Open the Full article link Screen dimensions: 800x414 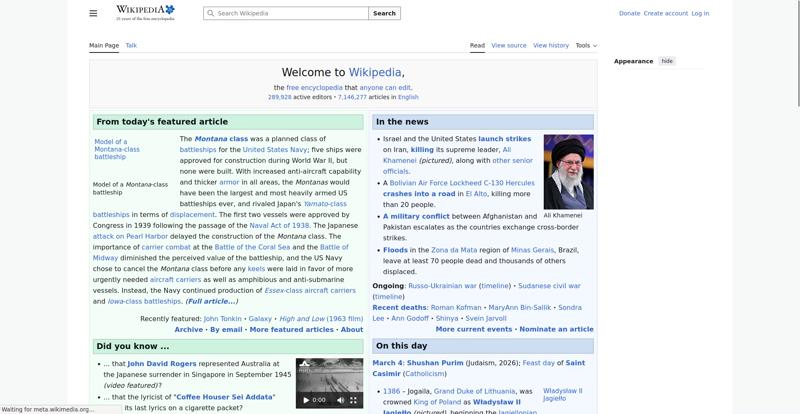point(212,301)
